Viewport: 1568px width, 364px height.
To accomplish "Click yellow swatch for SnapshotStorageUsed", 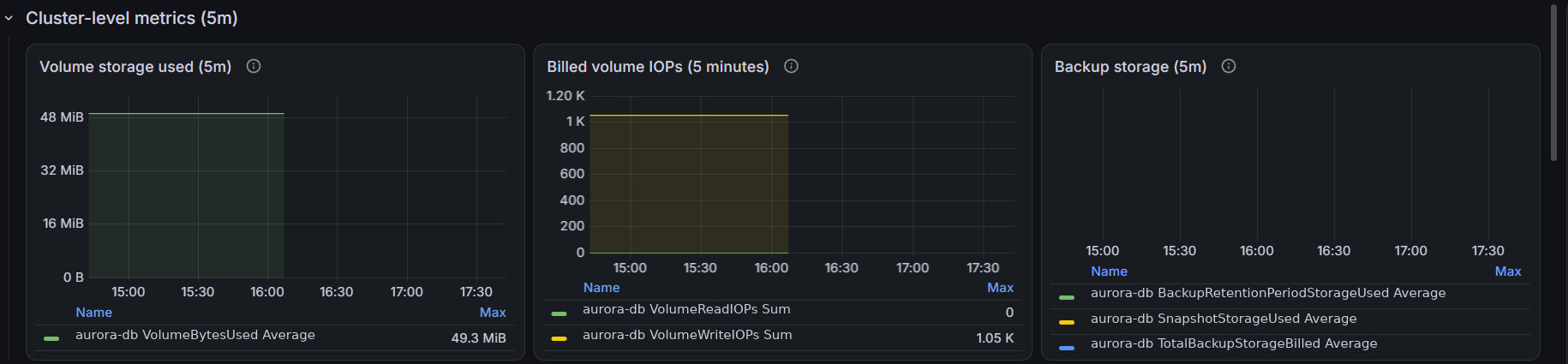I will coord(1067,322).
